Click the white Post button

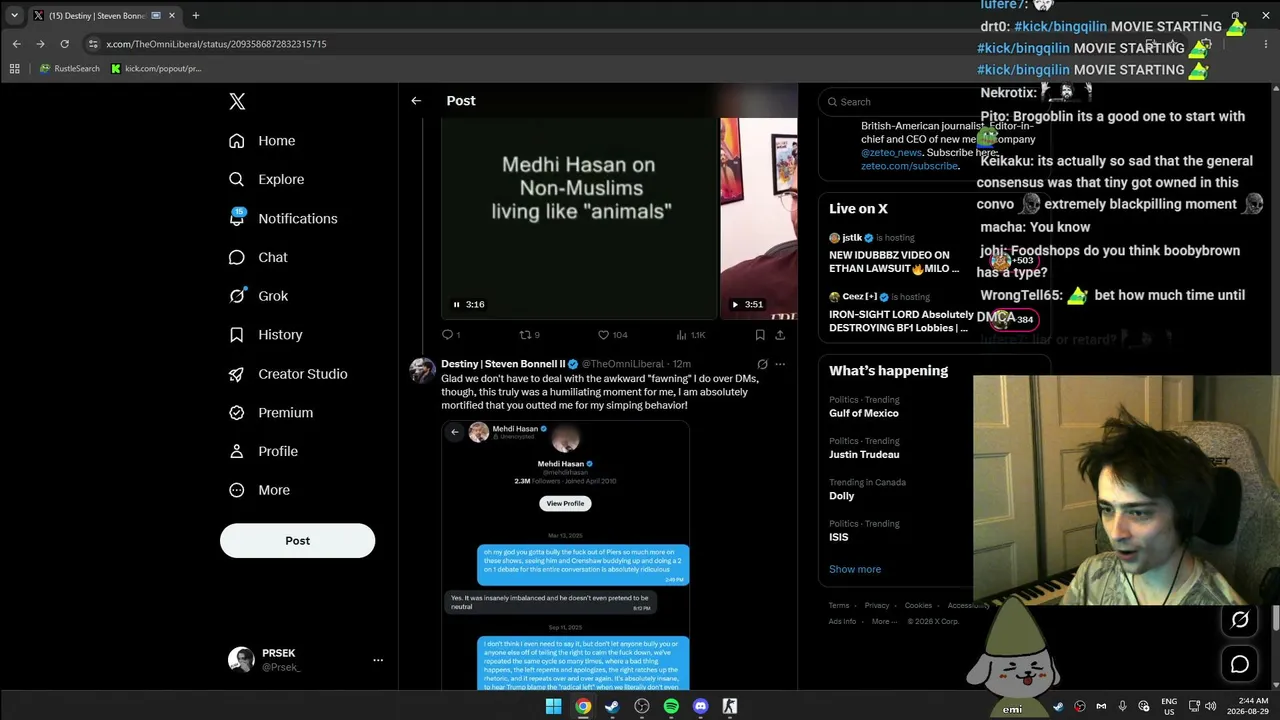point(297,540)
